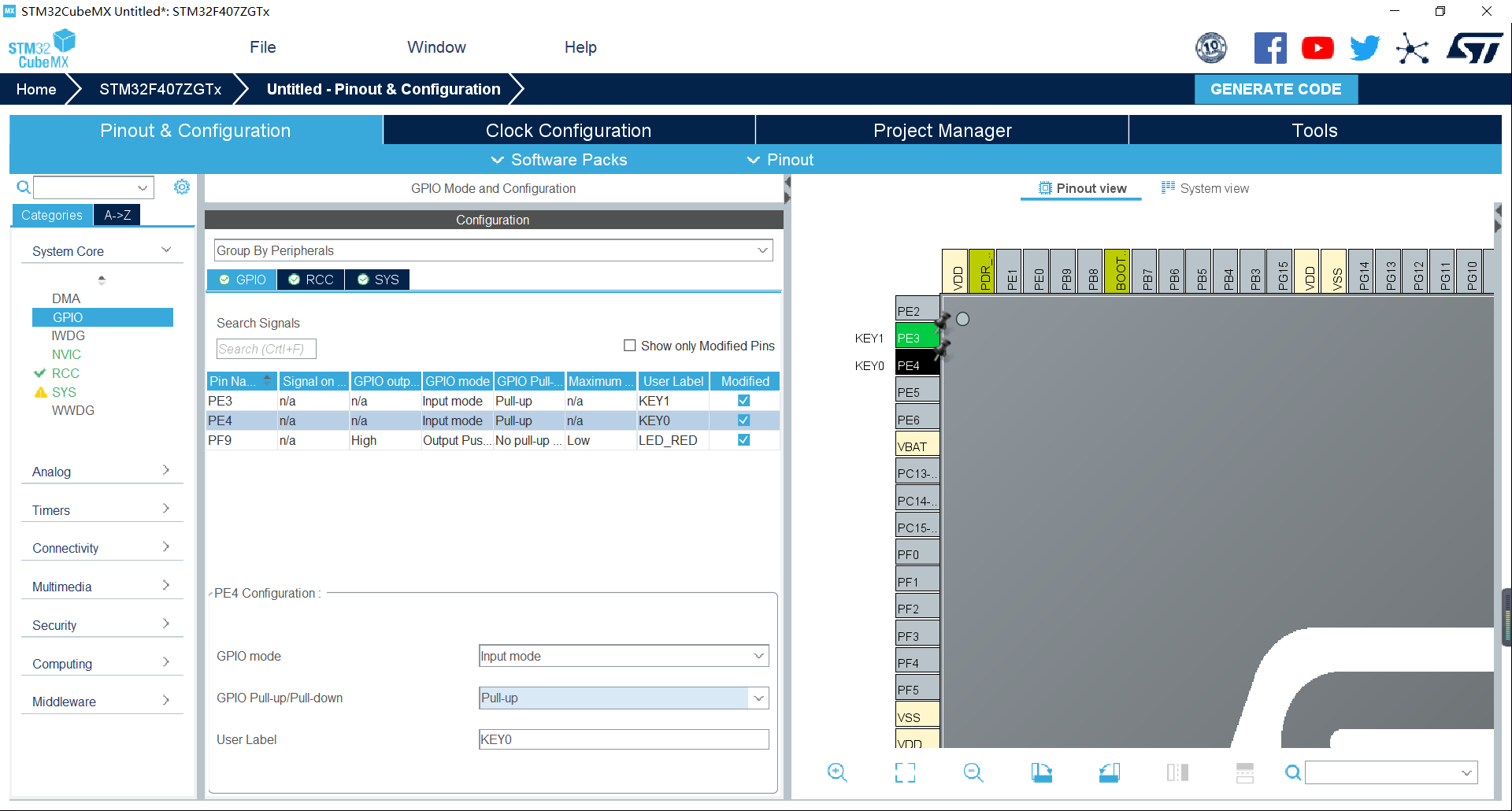Switch to the Project Manager tab
This screenshot has height=811, width=1512.
942,131
